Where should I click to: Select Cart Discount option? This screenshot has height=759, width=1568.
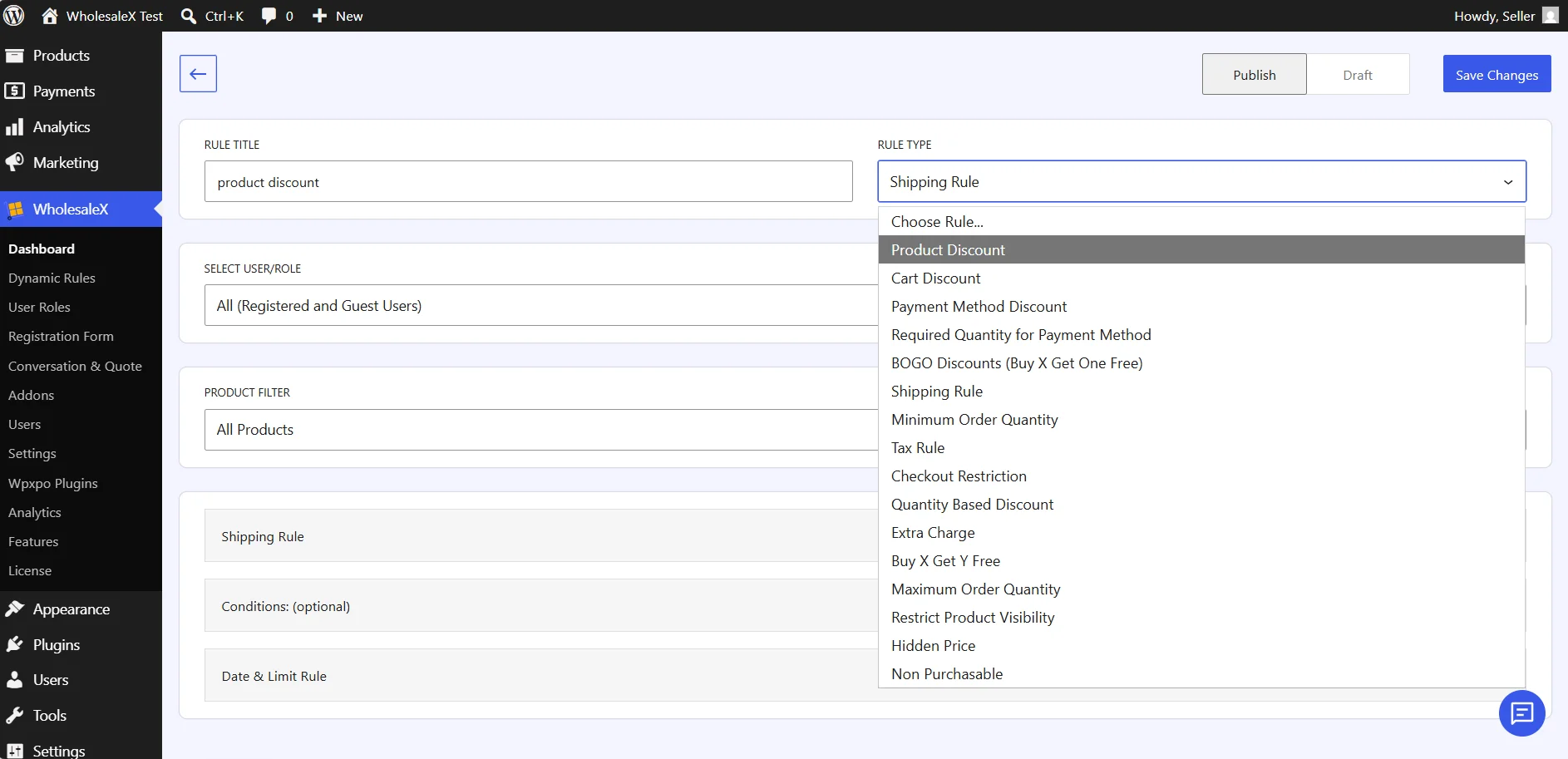tap(1201, 278)
